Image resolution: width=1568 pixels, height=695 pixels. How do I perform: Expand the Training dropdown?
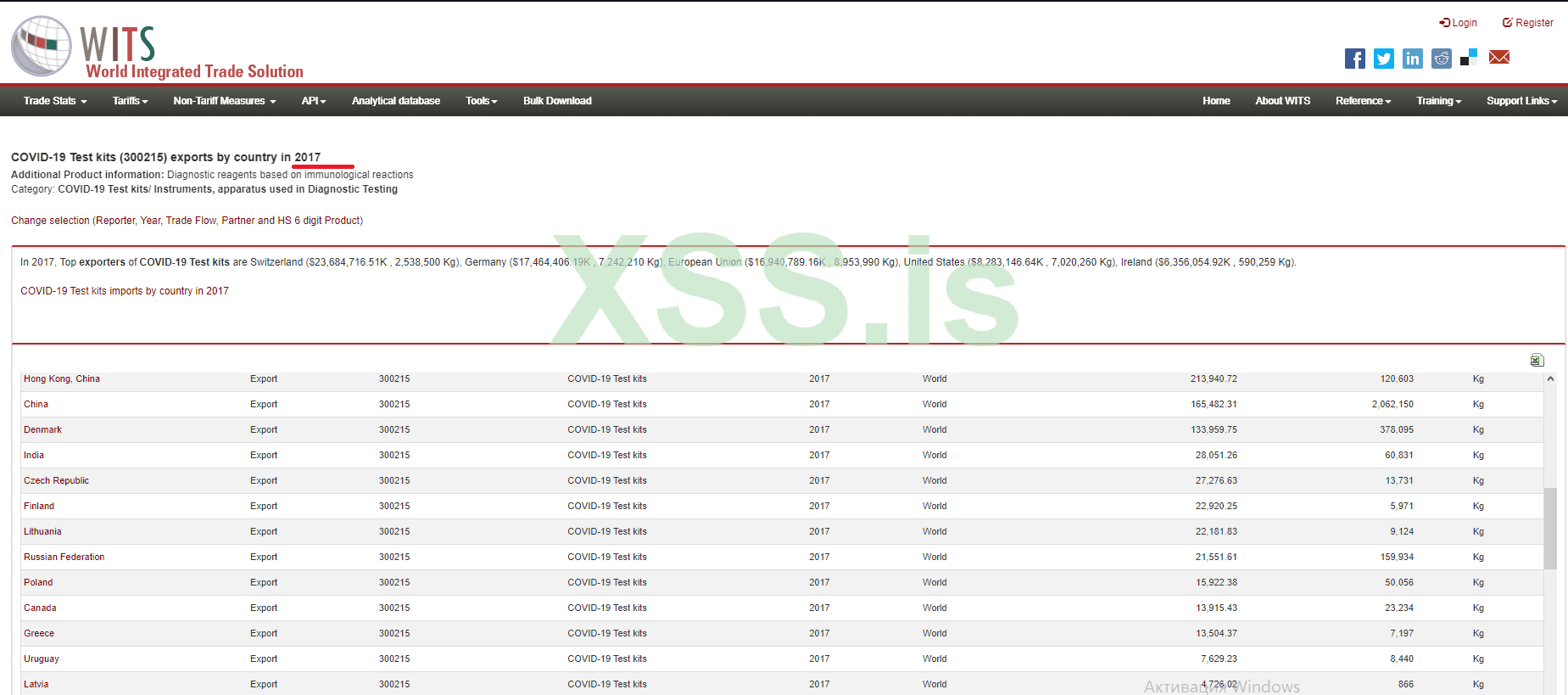(1439, 101)
